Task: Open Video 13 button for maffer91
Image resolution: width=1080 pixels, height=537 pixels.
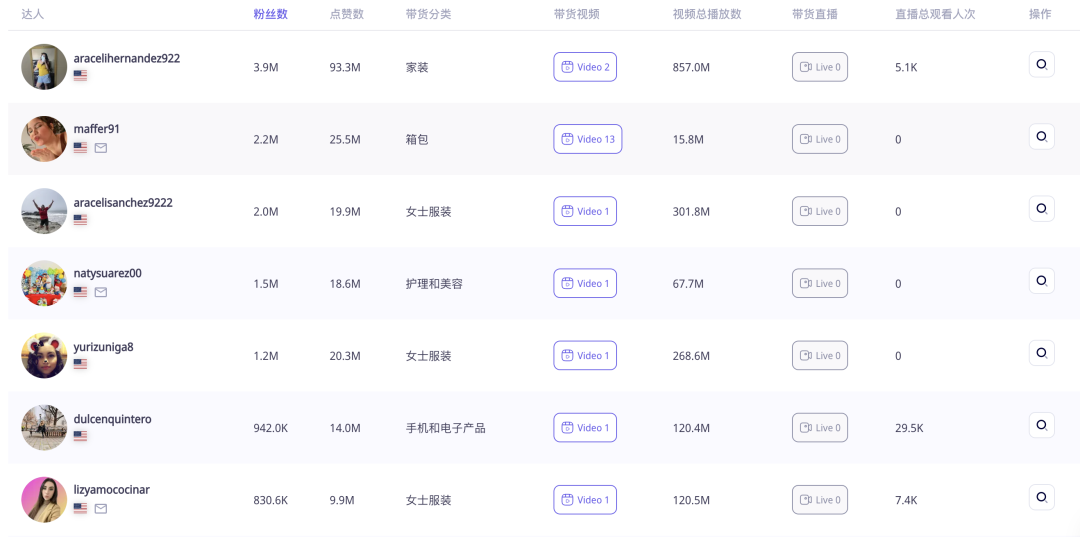Action: tap(588, 139)
